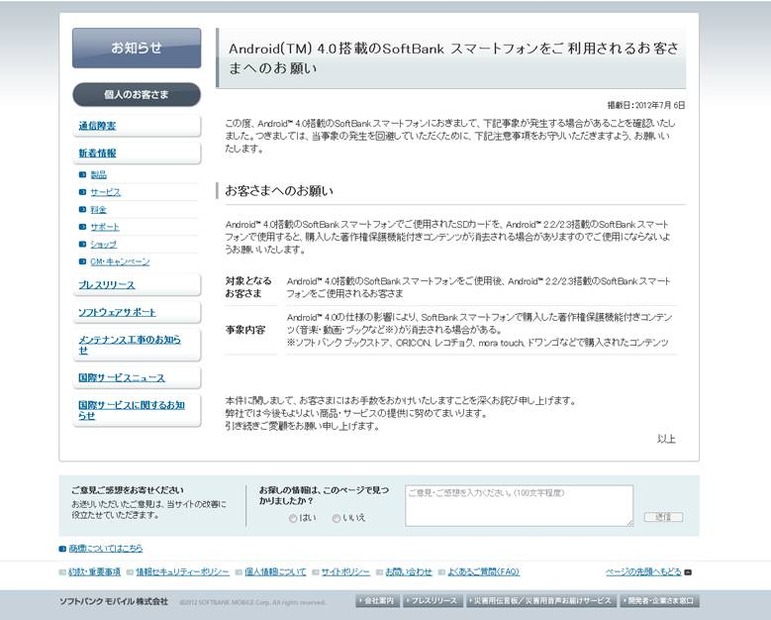
Task: Click the 送信 submit button
Action: [663, 517]
